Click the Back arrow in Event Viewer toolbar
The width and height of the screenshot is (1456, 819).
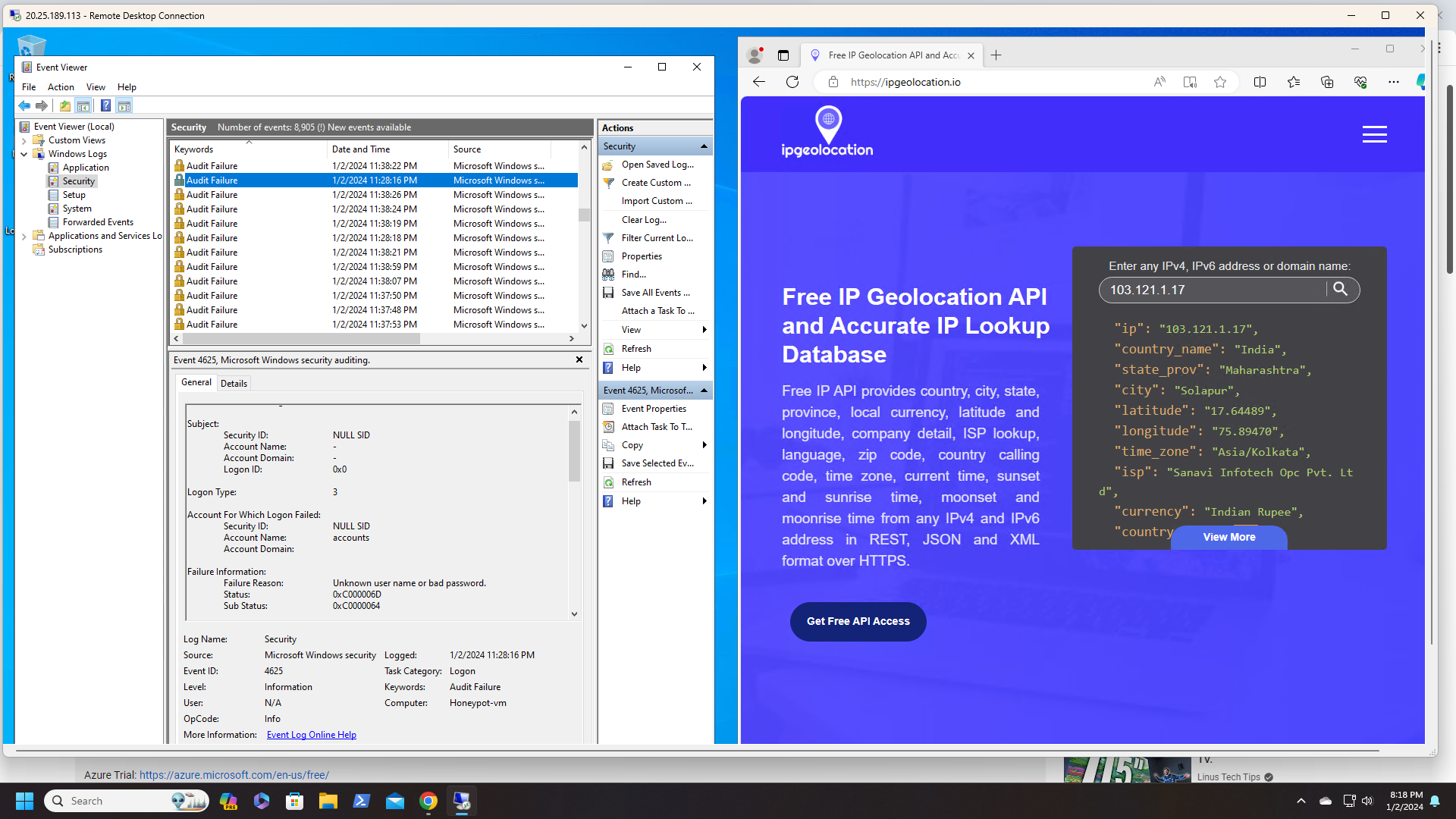pos(24,106)
